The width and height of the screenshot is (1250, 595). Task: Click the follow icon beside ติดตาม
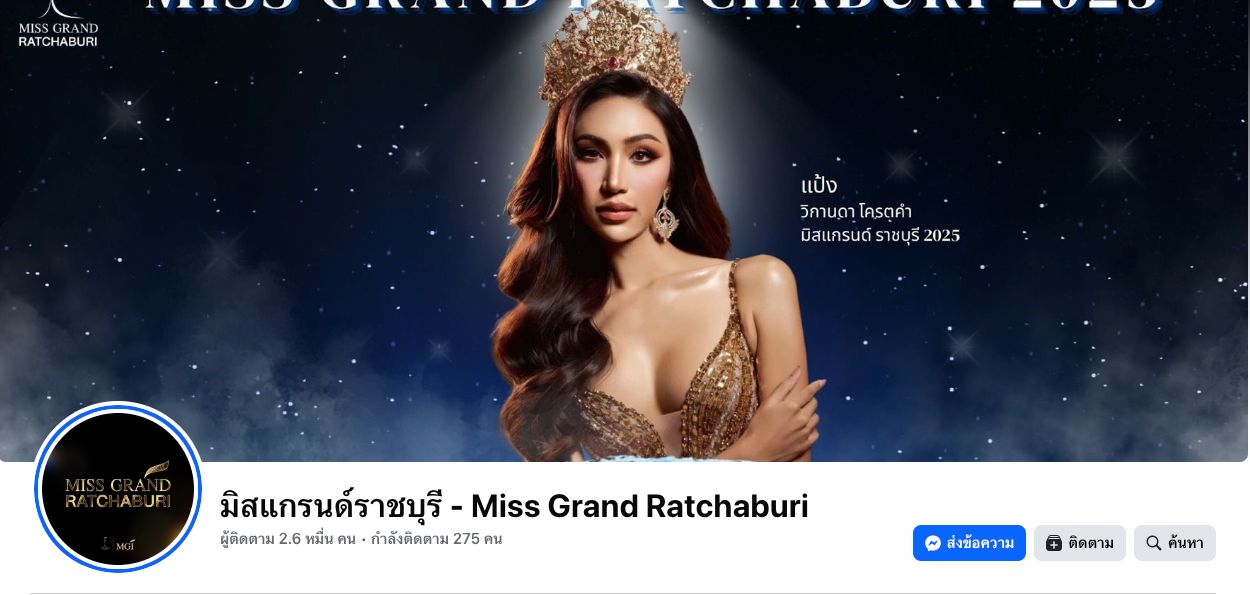[x=1054, y=543]
